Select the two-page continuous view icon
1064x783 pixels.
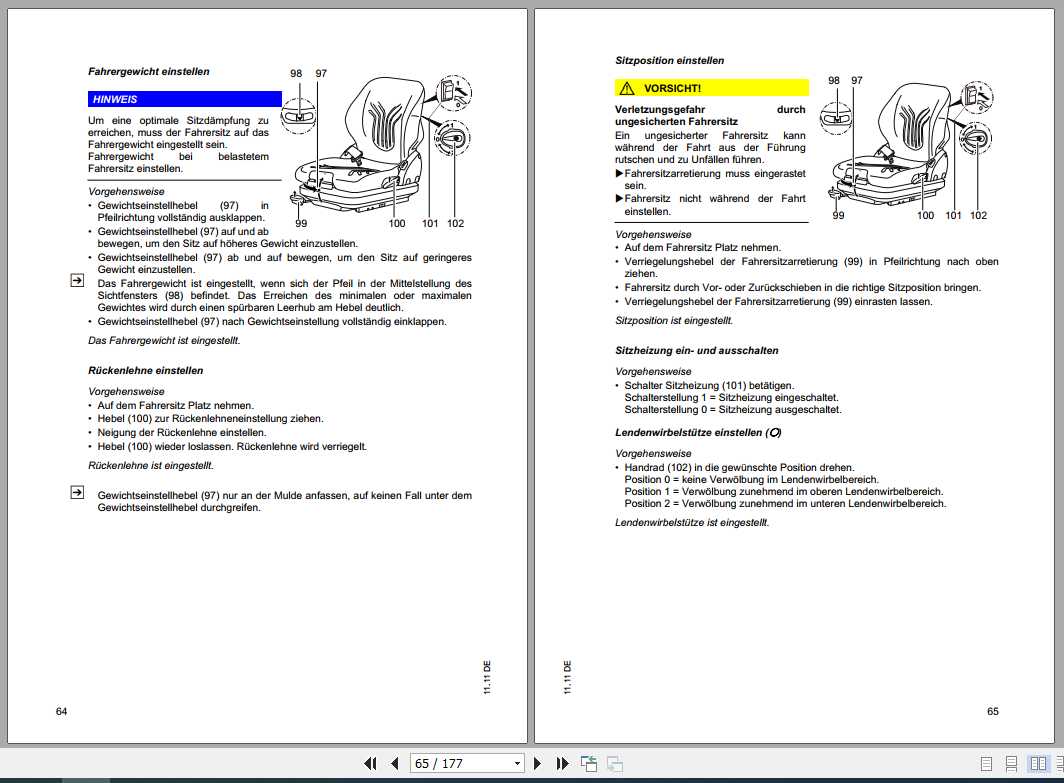1059,764
